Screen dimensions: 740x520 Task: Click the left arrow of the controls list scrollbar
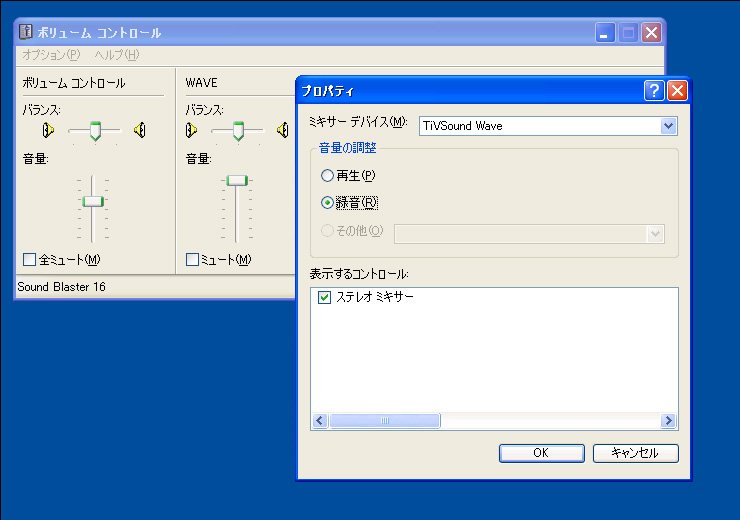(320, 420)
